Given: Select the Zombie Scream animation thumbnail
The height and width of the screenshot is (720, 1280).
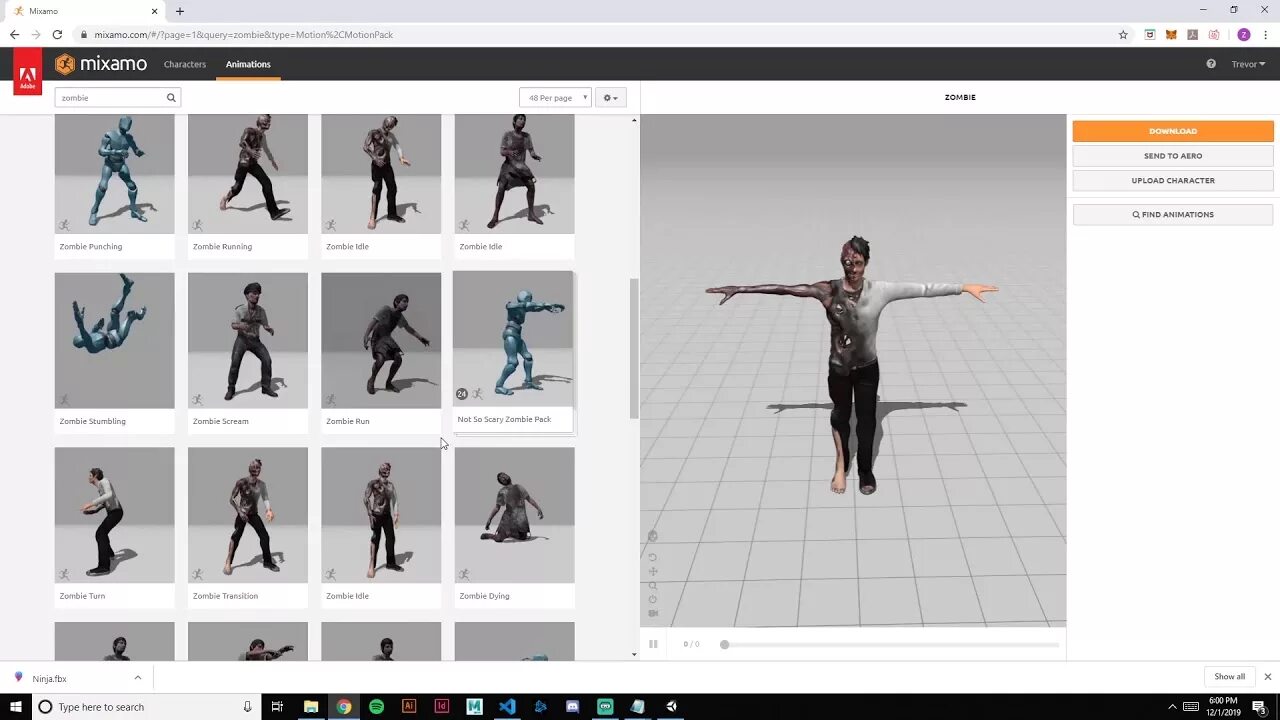Looking at the screenshot, I should (x=248, y=340).
